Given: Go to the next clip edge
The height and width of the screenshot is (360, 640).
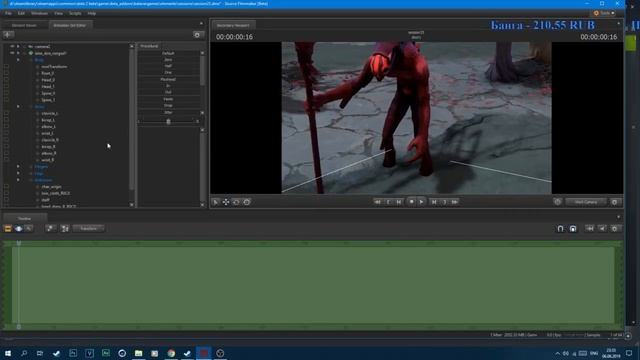Looking at the screenshot, I should [444, 202].
